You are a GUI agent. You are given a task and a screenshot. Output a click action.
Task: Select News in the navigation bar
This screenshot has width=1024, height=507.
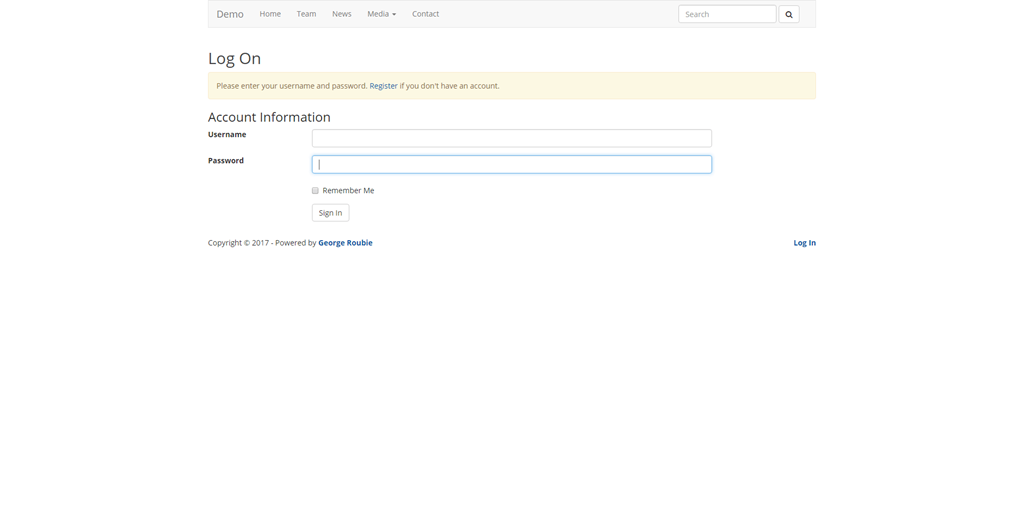pyautogui.click(x=341, y=14)
